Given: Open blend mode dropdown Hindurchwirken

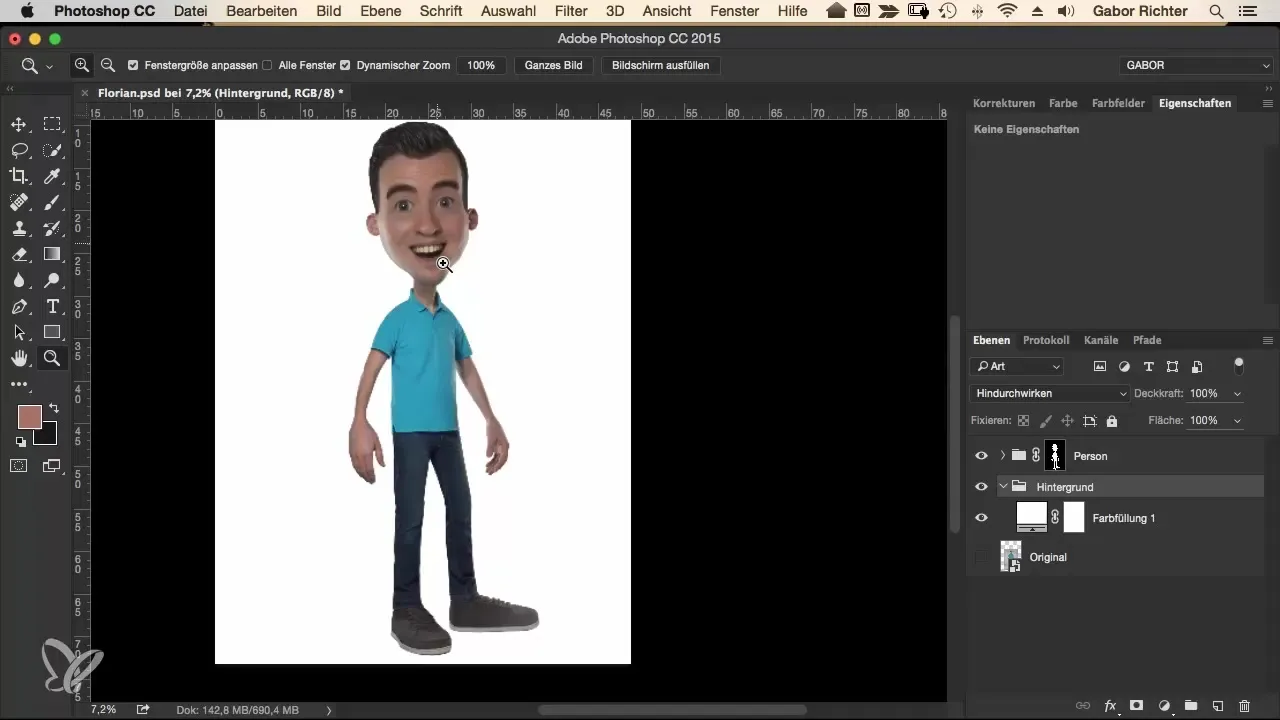Looking at the screenshot, I should point(1049,394).
